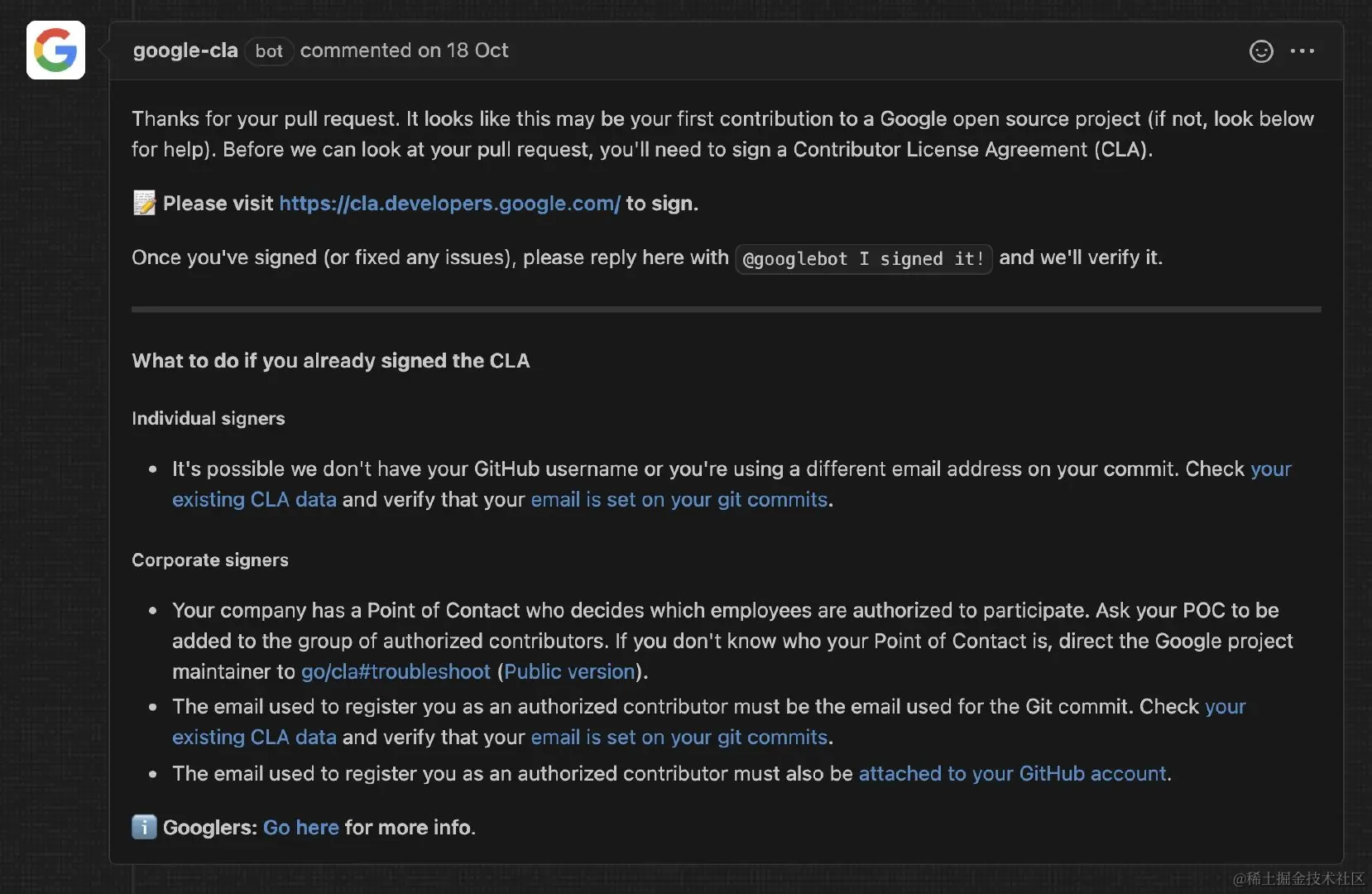
Task: Click the 'Corporate signers' subheading
Action: [210, 560]
